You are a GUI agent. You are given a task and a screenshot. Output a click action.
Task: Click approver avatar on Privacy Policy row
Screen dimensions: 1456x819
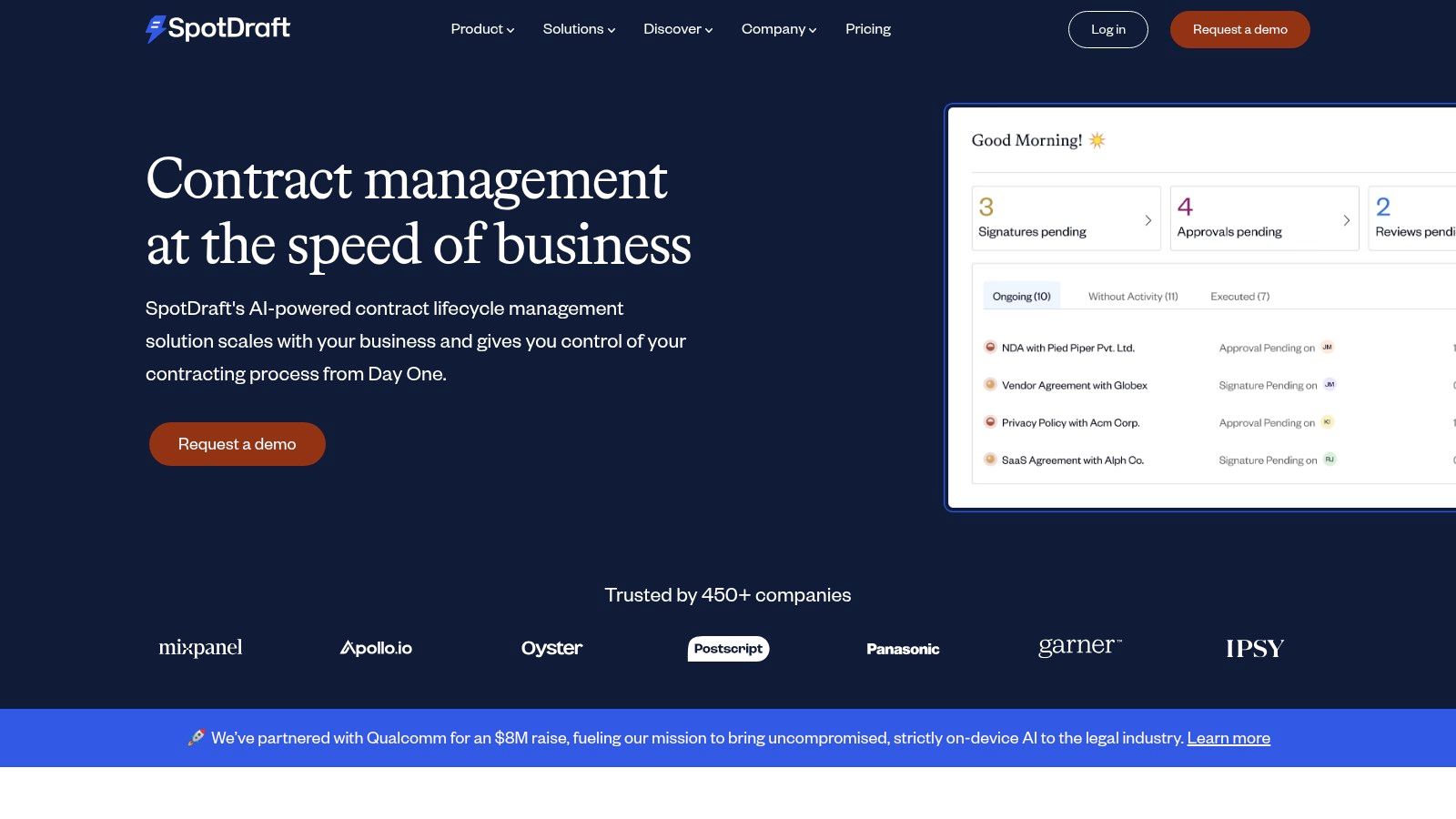[x=1327, y=421]
